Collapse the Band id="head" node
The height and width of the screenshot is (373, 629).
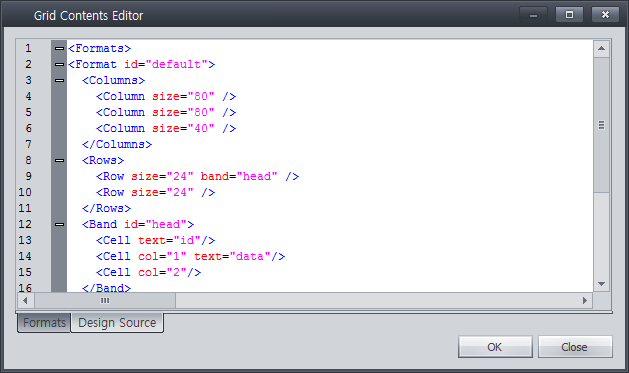59,225
